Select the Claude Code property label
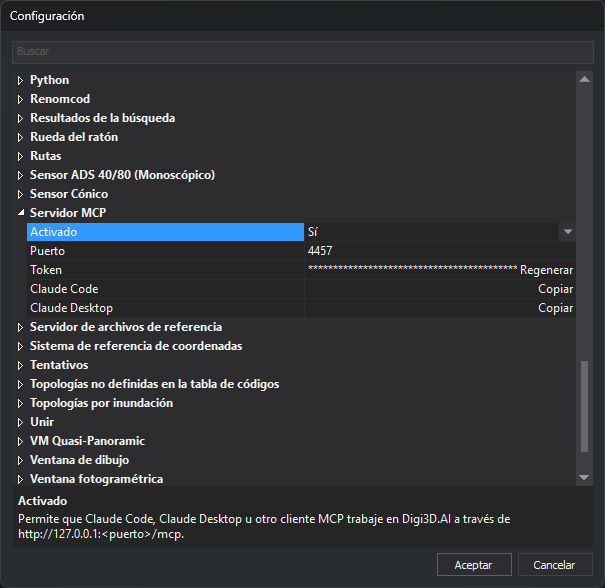The height and width of the screenshot is (588, 605). 64,289
